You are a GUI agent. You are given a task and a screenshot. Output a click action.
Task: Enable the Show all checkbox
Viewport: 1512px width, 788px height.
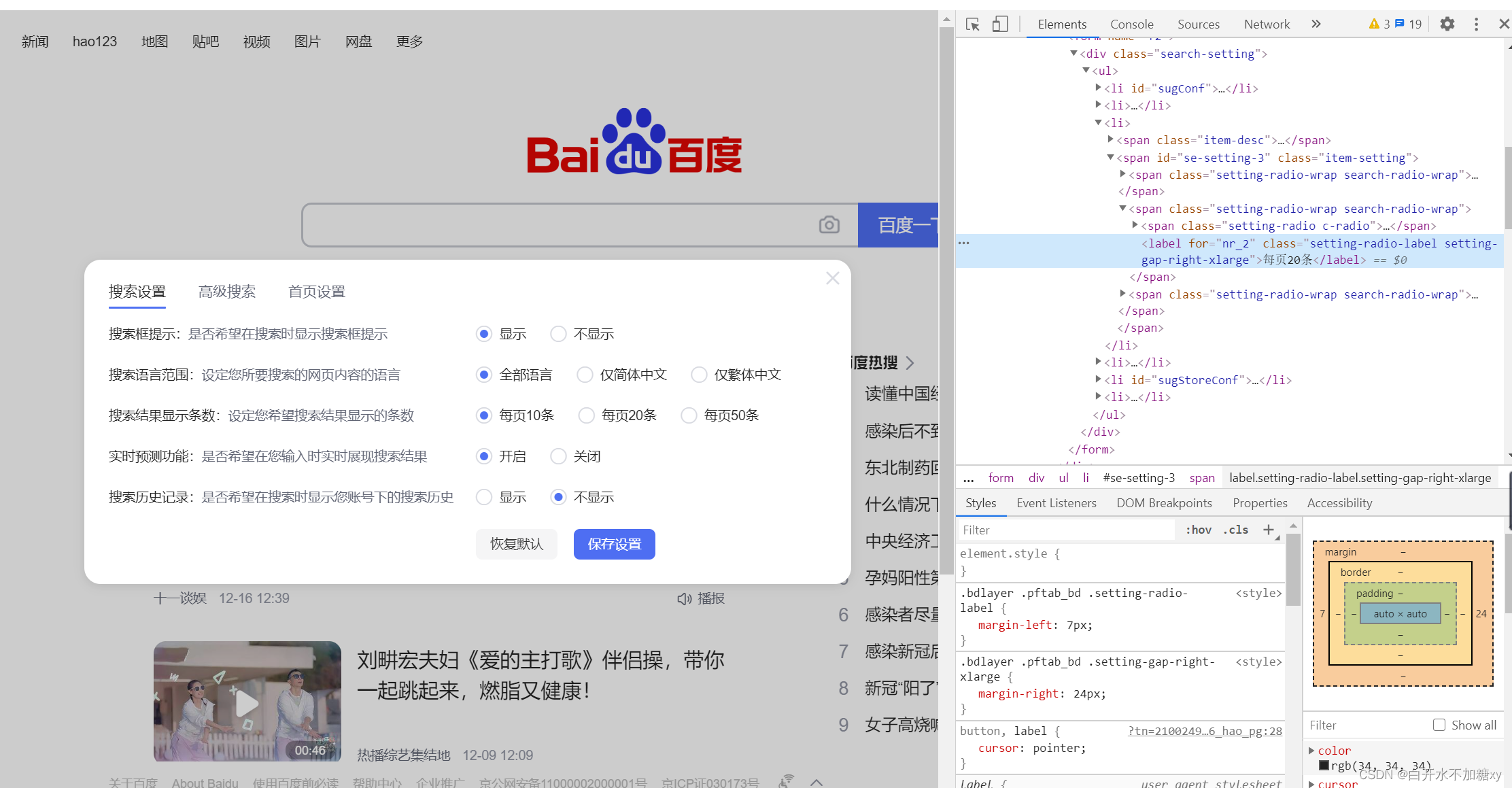click(1439, 725)
